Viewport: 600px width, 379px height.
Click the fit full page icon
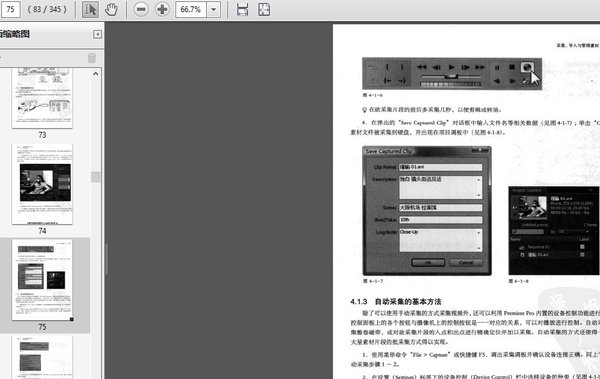click(x=264, y=10)
